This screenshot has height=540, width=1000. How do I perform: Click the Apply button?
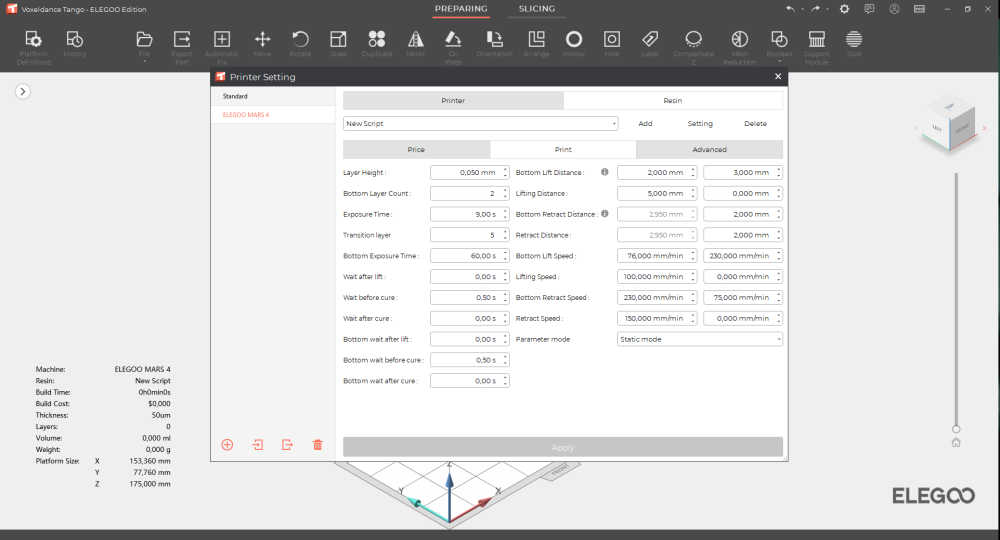point(563,448)
